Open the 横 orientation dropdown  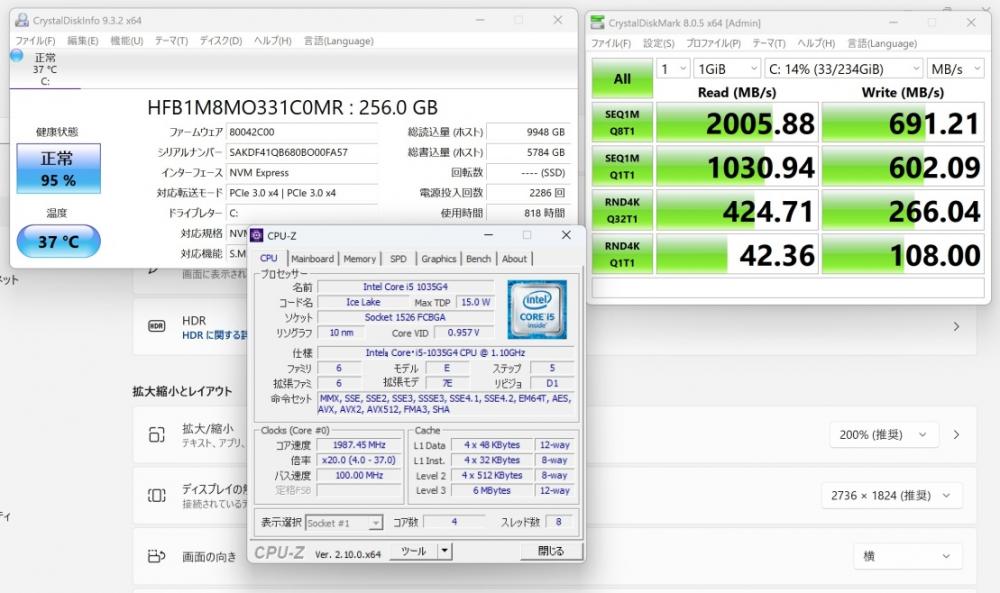click(x=907, y=556)
